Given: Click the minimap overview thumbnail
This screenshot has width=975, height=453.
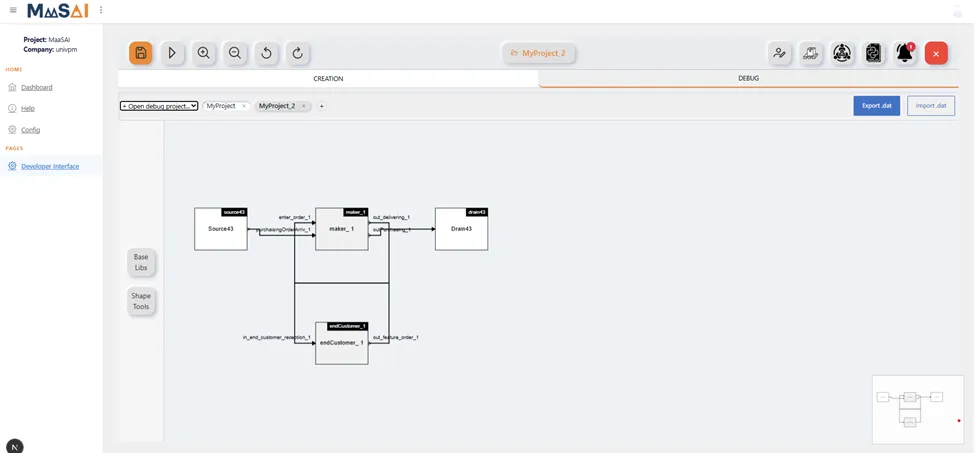Looking at the screenshot, I should 918,410.
